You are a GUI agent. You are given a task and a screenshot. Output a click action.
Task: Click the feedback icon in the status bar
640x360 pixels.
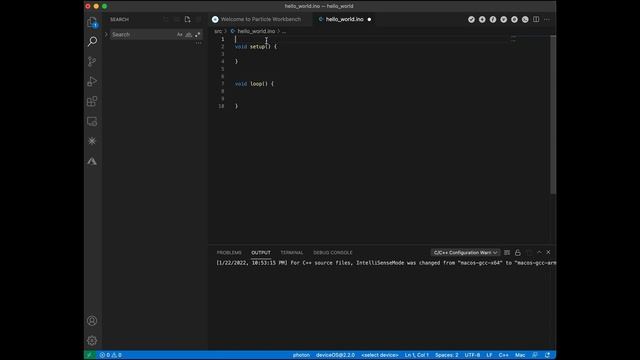(x=535, y=355)
